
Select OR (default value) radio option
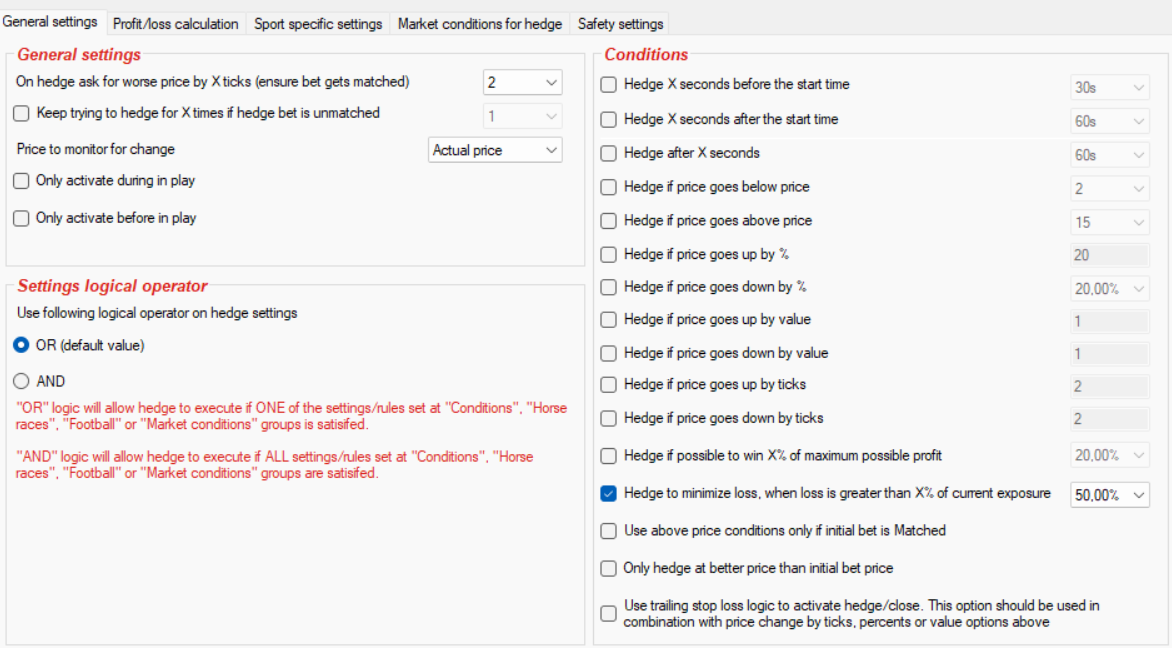click(21, 345)
